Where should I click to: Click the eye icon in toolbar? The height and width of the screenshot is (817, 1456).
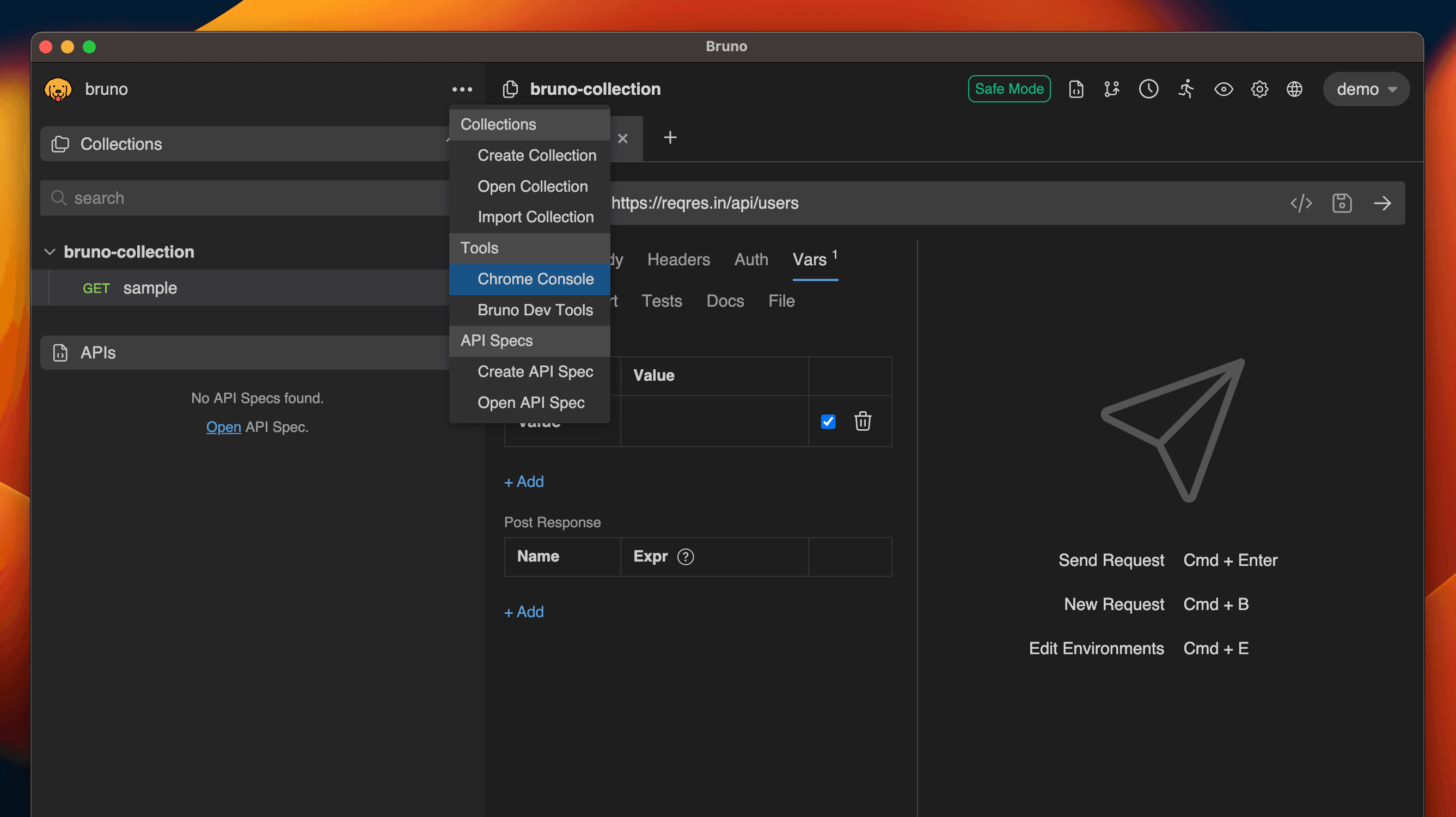(1223, 89)
